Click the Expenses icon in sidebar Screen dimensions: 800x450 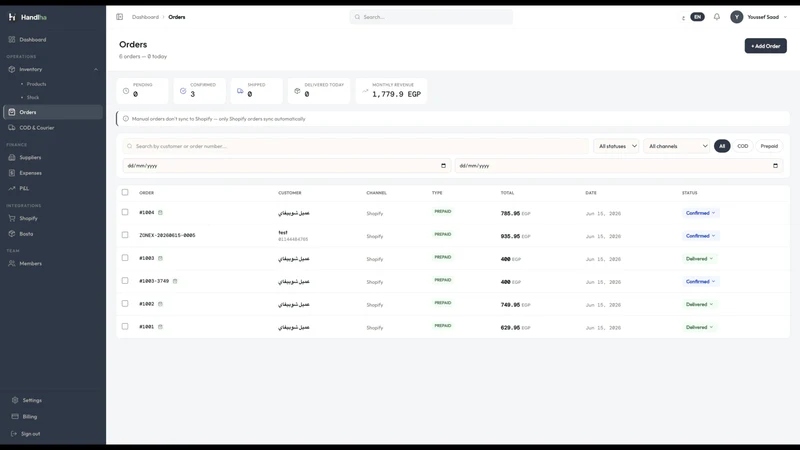12,172
